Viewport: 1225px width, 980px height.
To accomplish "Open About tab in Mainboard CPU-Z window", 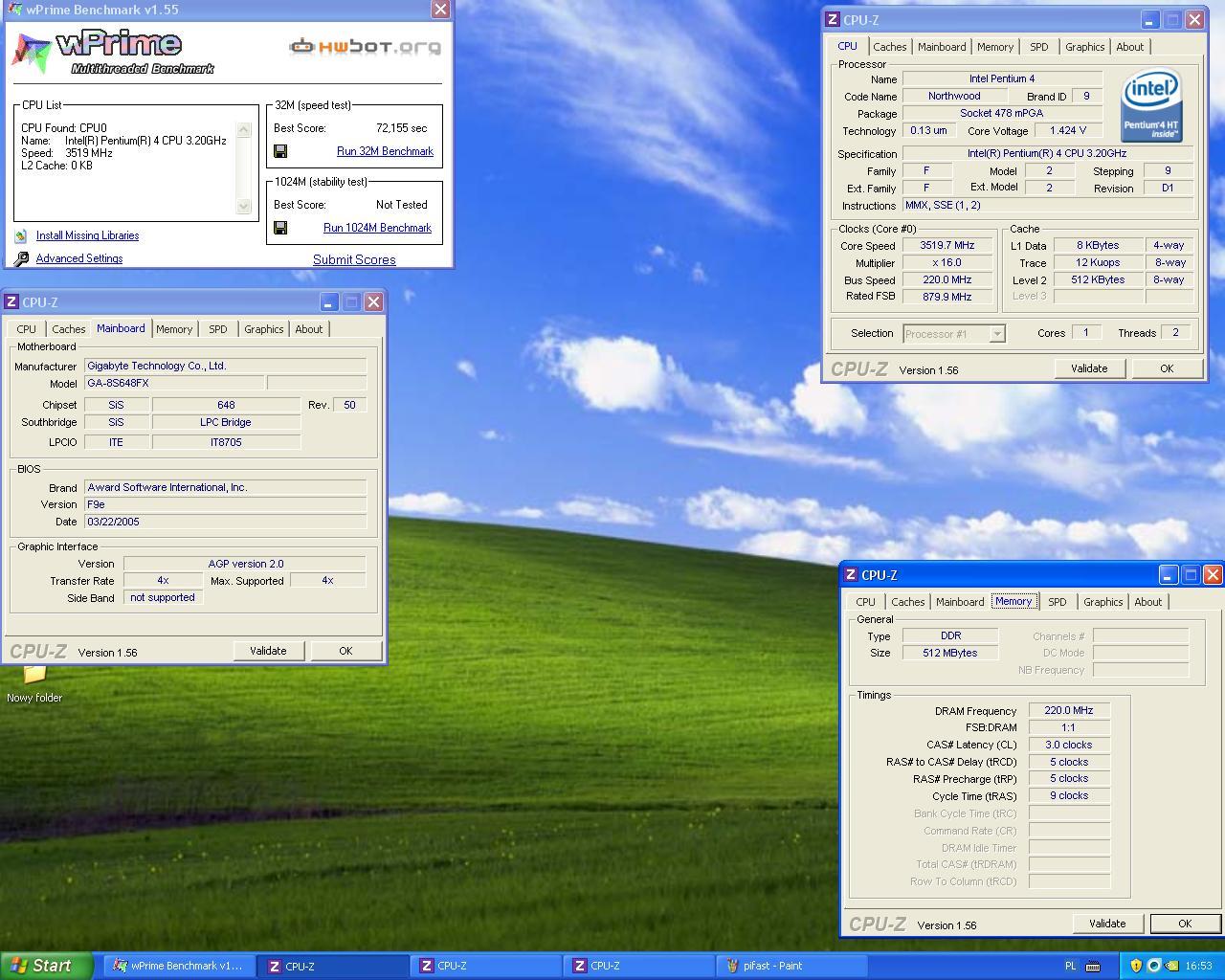I will tap(309, 329).
